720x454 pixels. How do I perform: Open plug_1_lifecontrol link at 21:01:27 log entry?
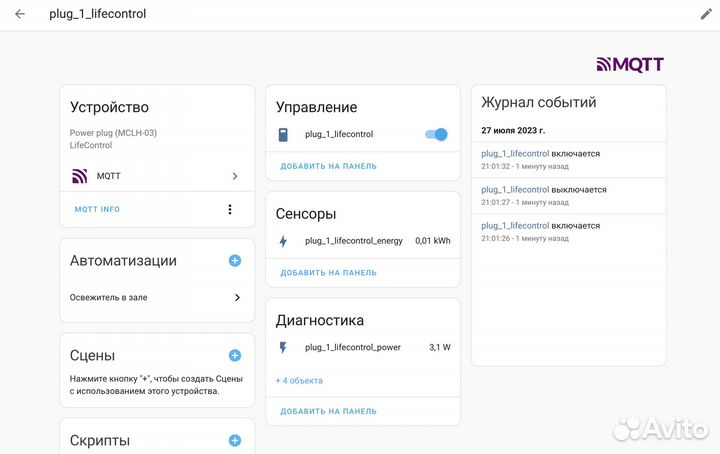point(515,190)
